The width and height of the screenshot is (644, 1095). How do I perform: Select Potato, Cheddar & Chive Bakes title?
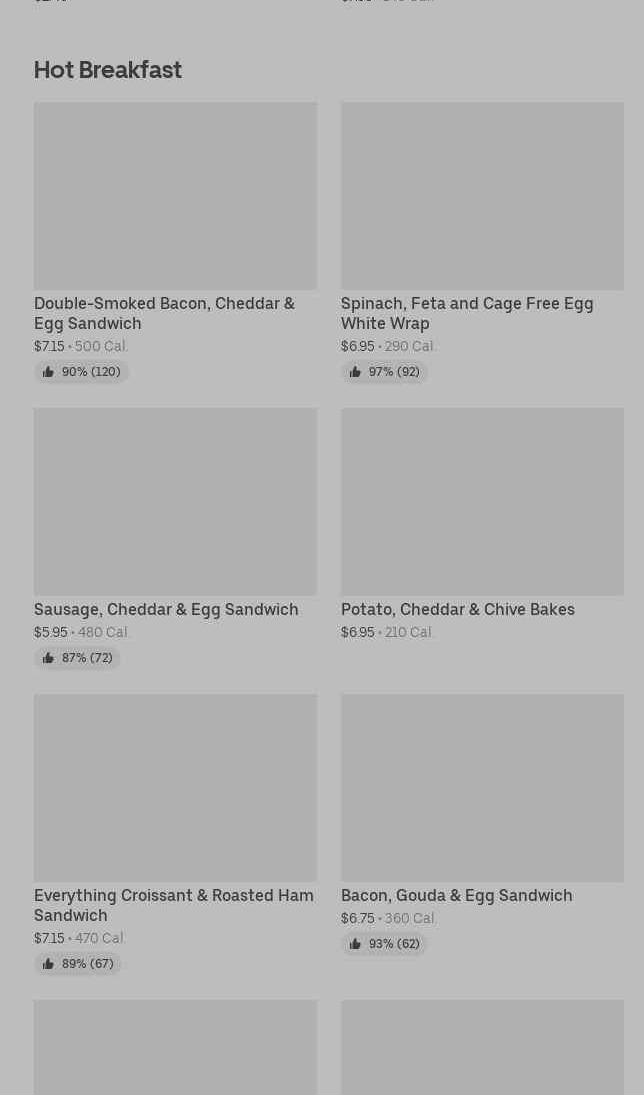click(x=458, y=610)
